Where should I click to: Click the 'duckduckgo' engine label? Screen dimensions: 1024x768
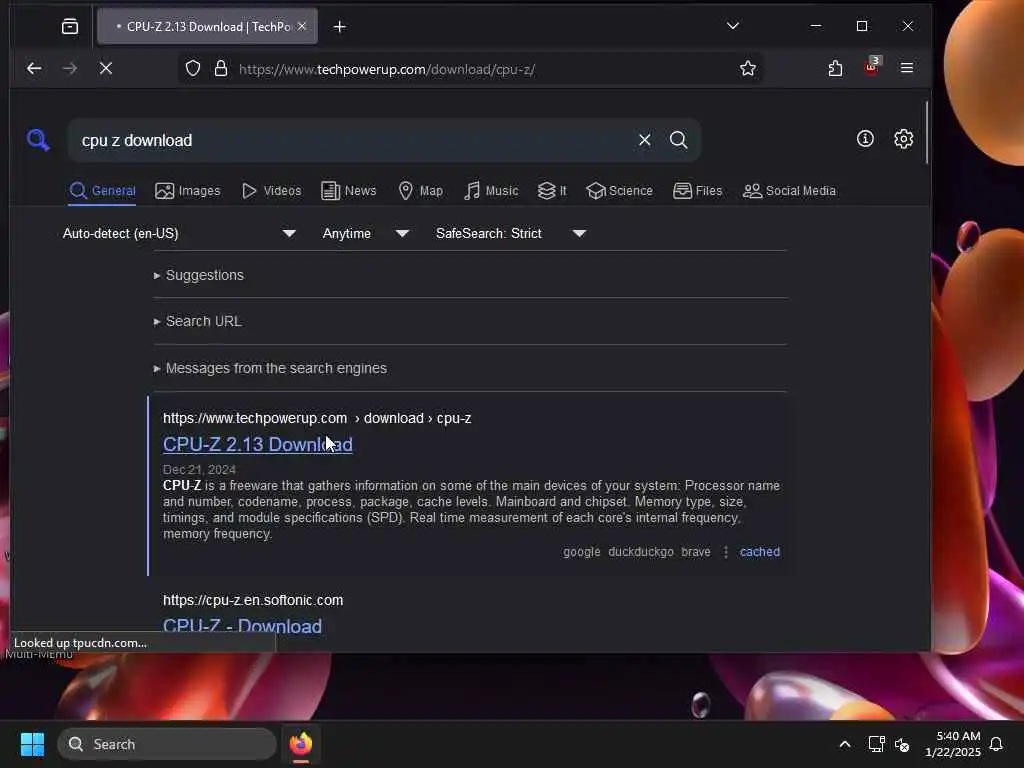641,552
